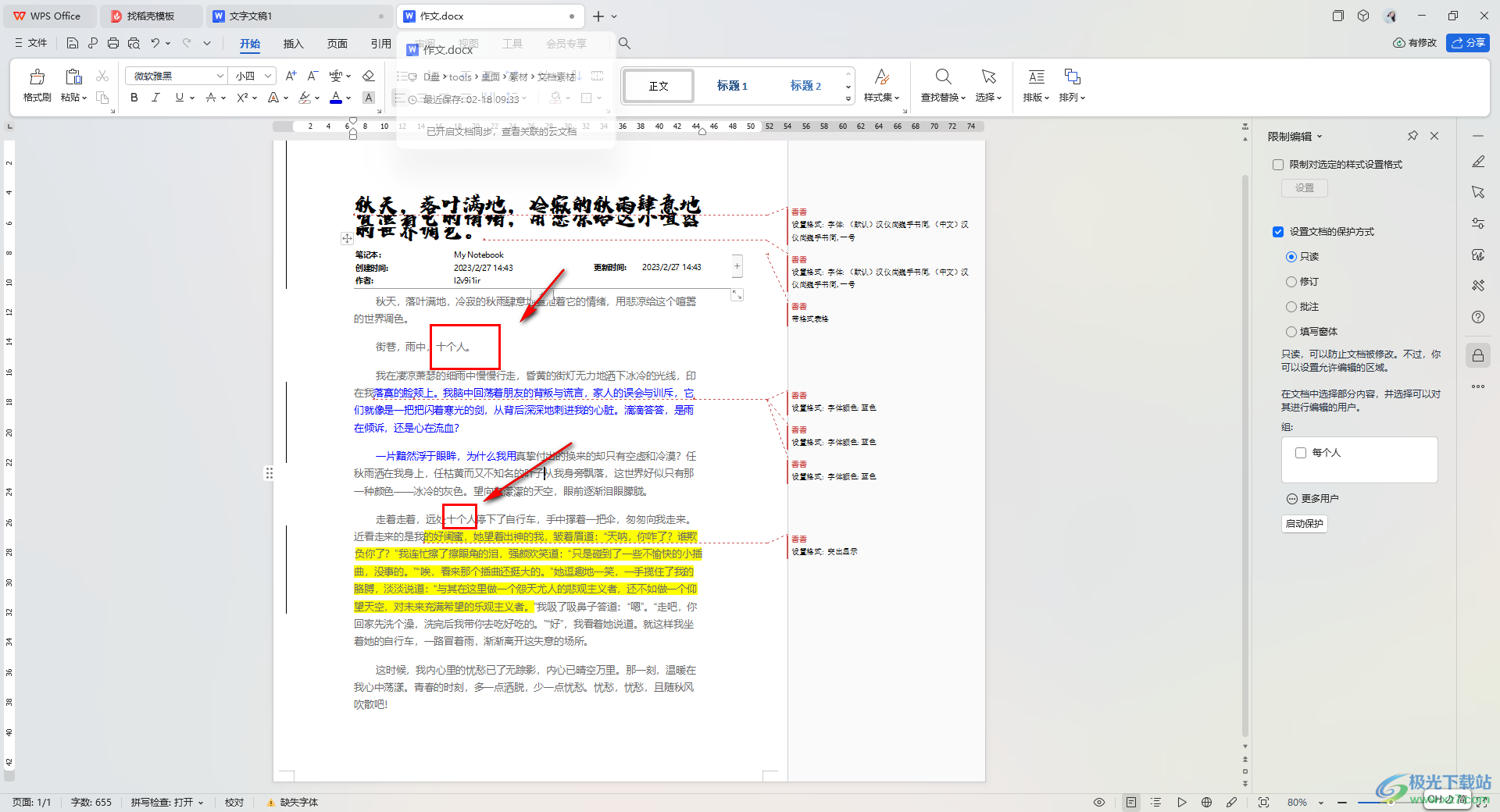Expand the paste options arrow
The image size is (1500, 812).
(84, 98)
